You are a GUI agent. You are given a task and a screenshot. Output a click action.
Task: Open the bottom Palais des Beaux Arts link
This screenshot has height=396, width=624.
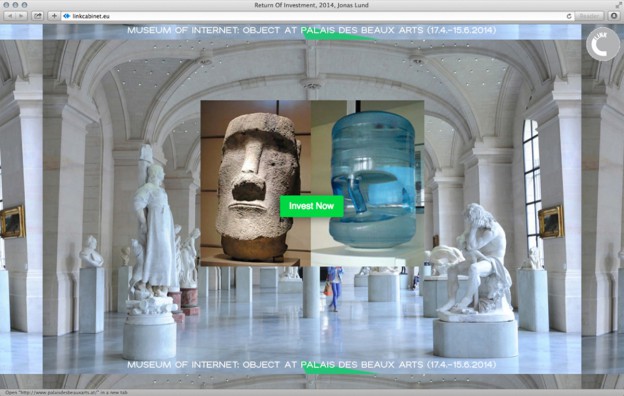point(362,365)
